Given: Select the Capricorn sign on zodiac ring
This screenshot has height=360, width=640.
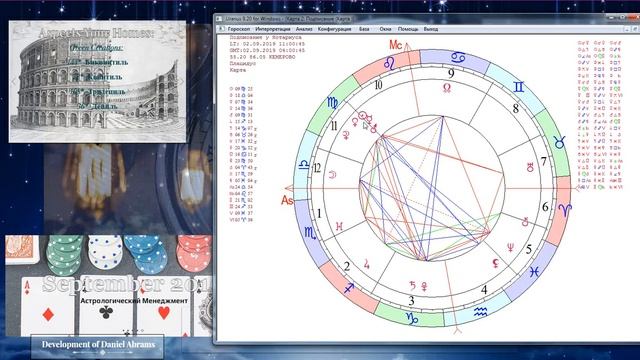Looking at the screenshot, I should 412,318.
